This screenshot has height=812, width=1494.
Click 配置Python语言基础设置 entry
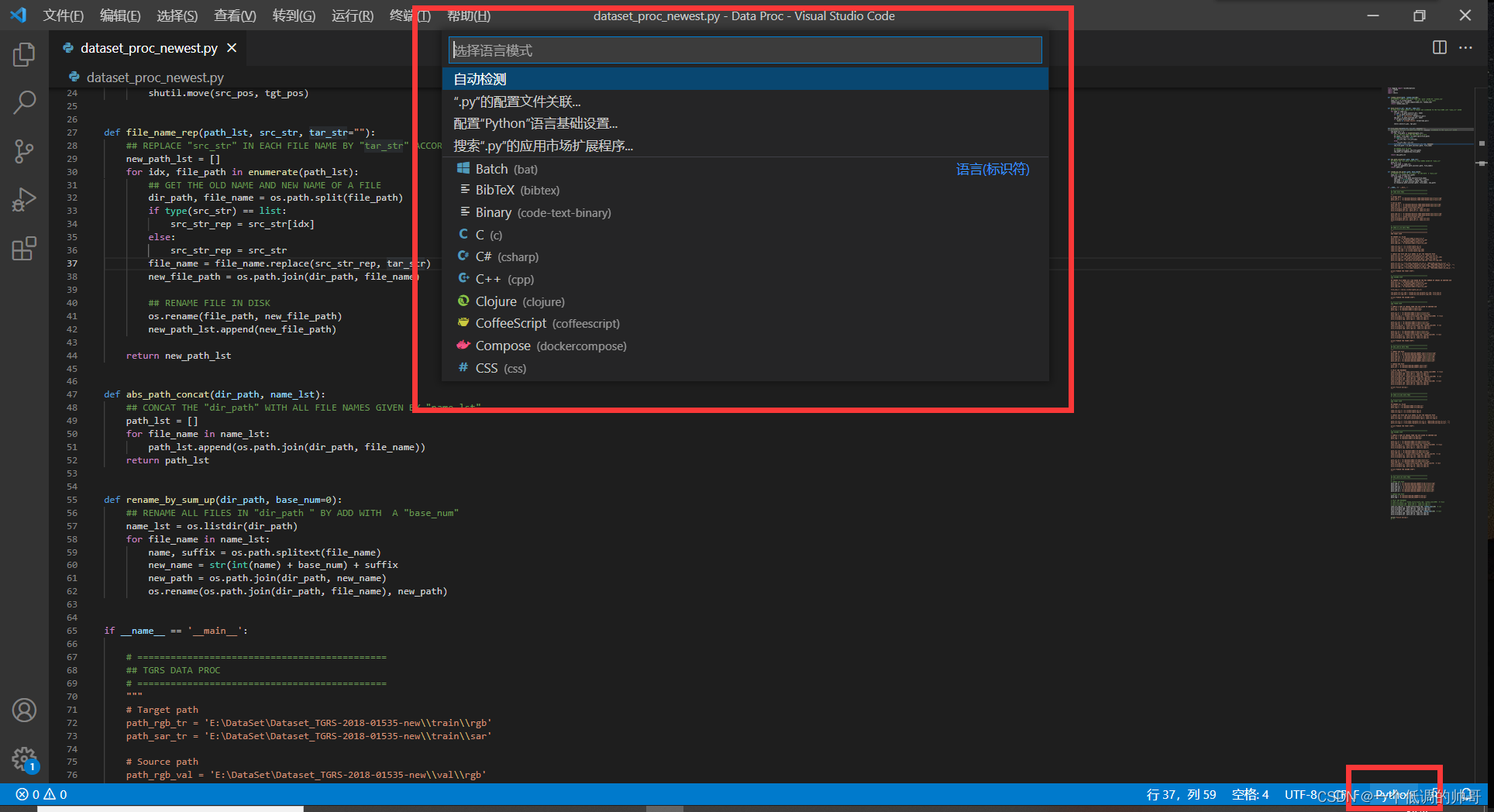[536, 122]
